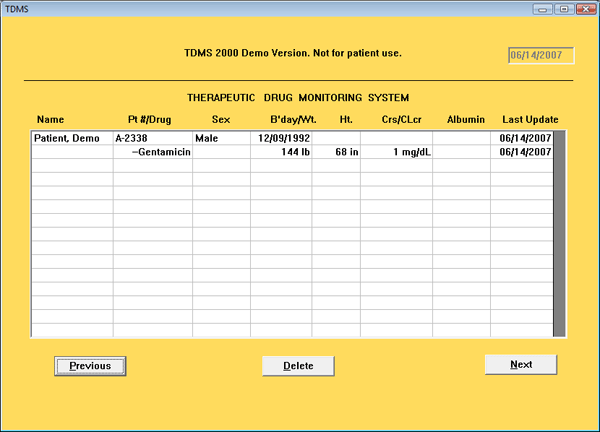The height and width of the screenshot is (432, 600).
Task: Click the Male sex cell
Action: click(222, 138)
